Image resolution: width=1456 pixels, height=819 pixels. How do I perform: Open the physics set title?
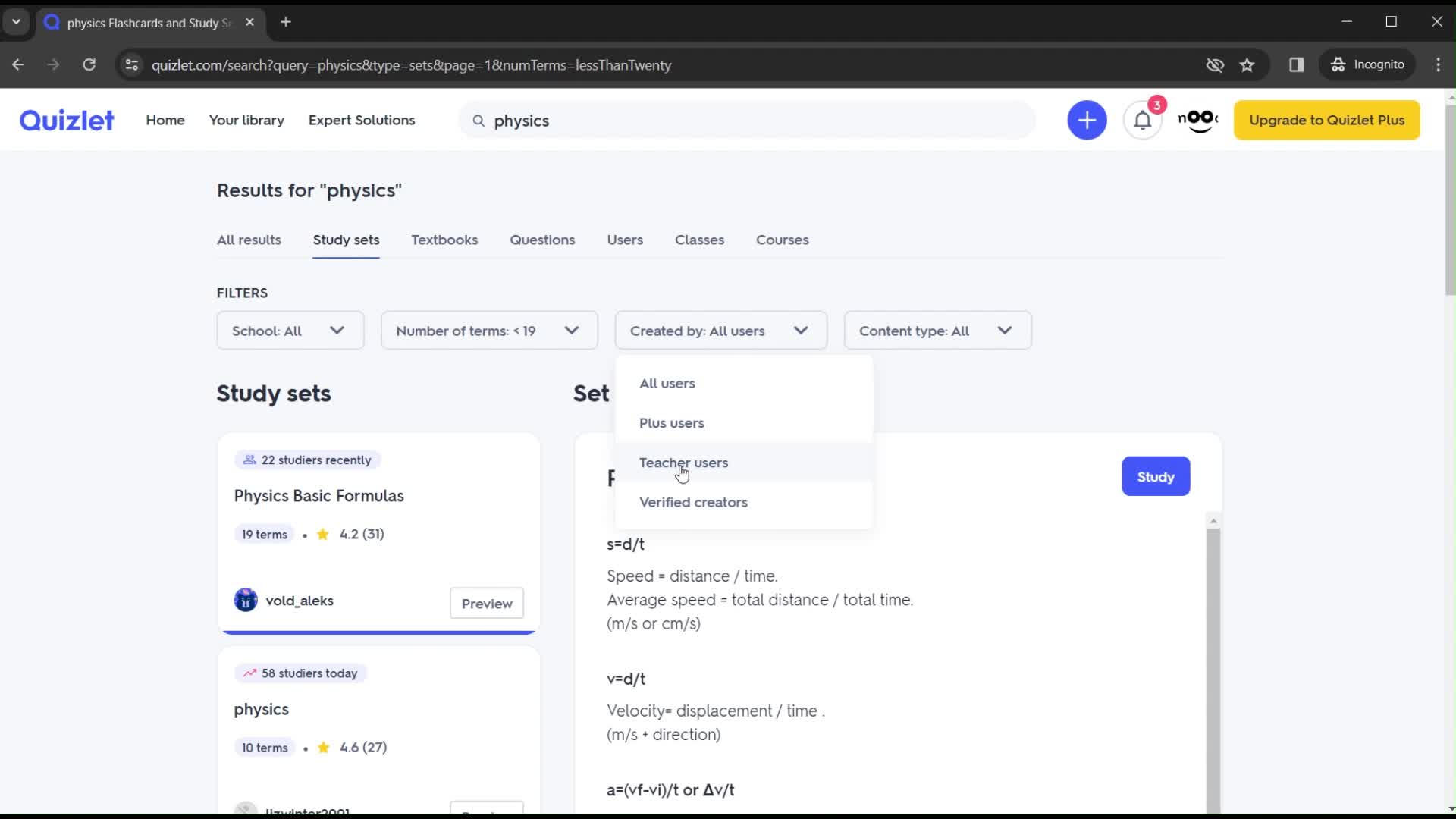click(x=261, y=710)
